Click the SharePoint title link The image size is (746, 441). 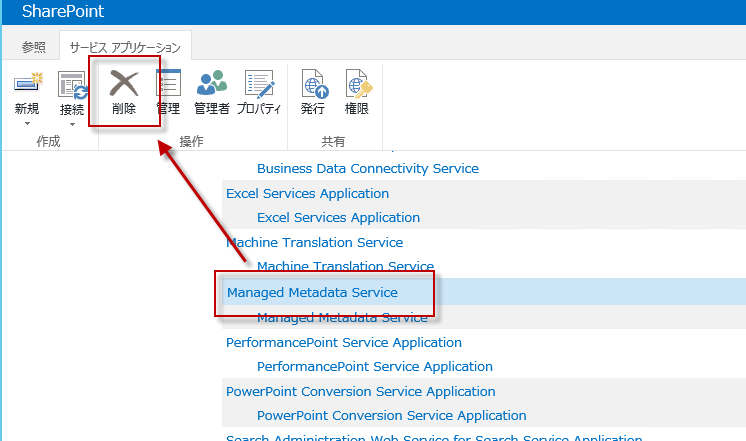coord(63,11)
